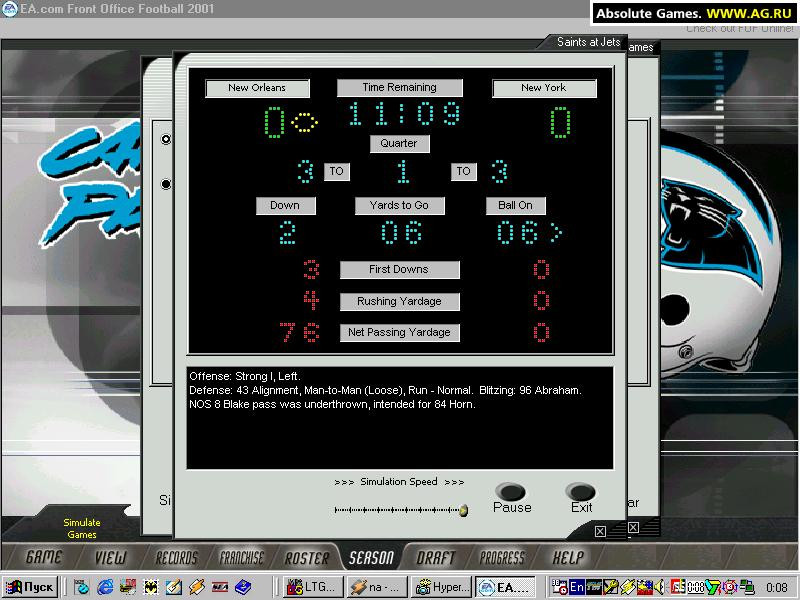Open the notepad pencil quick launch icon

click(174, 587)
